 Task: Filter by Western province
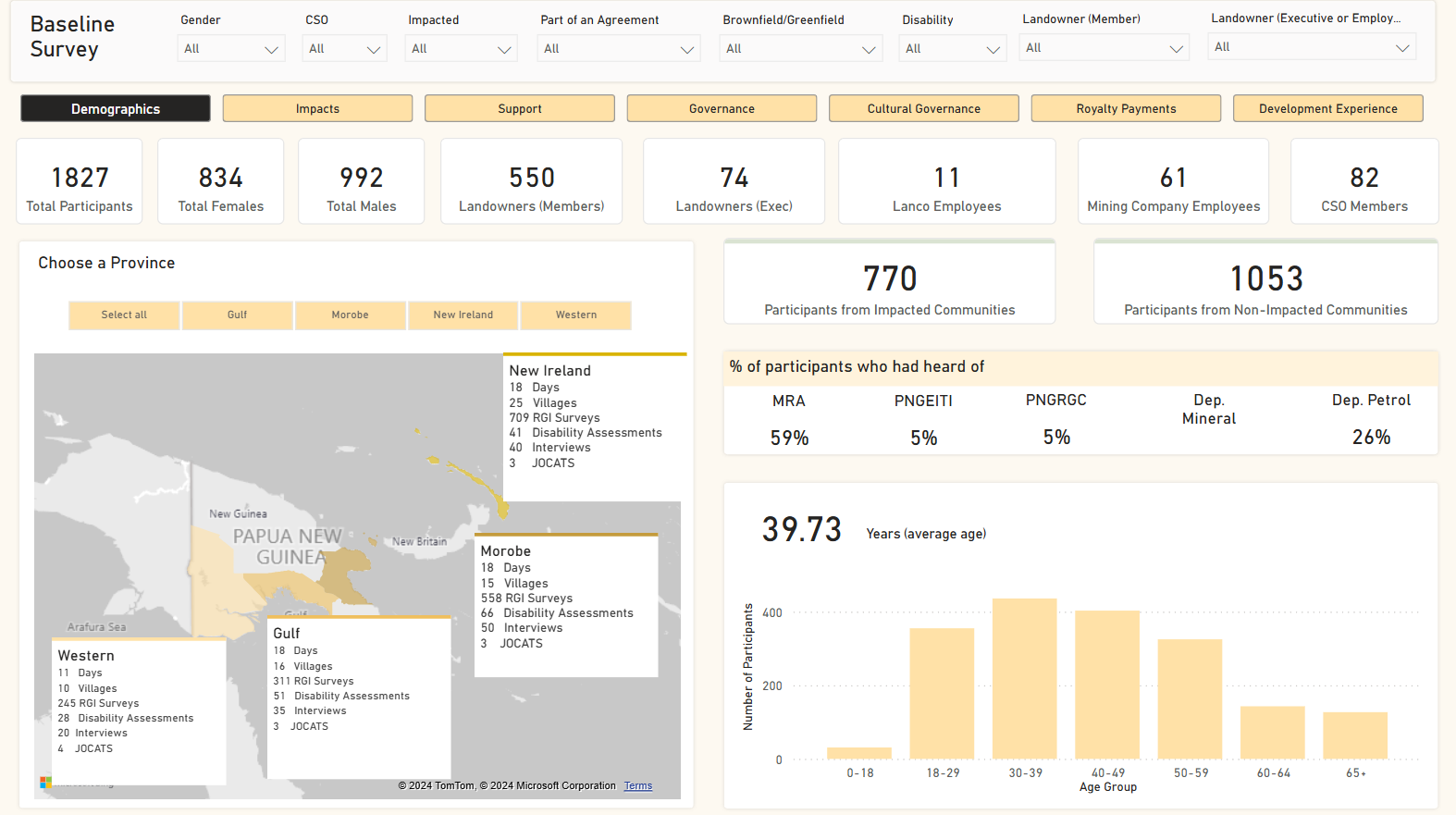[x=576, y=315]
